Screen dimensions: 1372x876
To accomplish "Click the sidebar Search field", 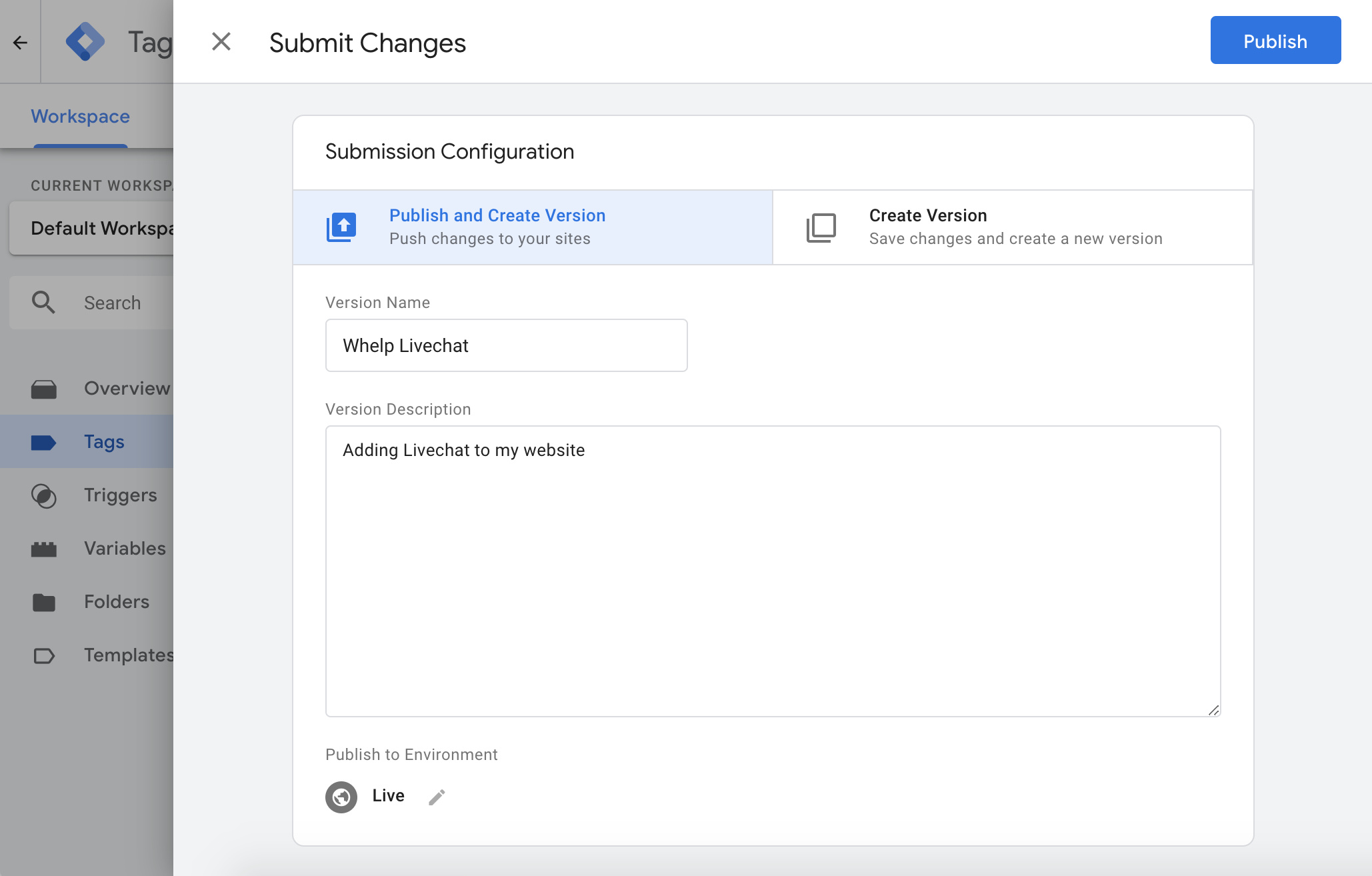I will [x=91, y=303].
